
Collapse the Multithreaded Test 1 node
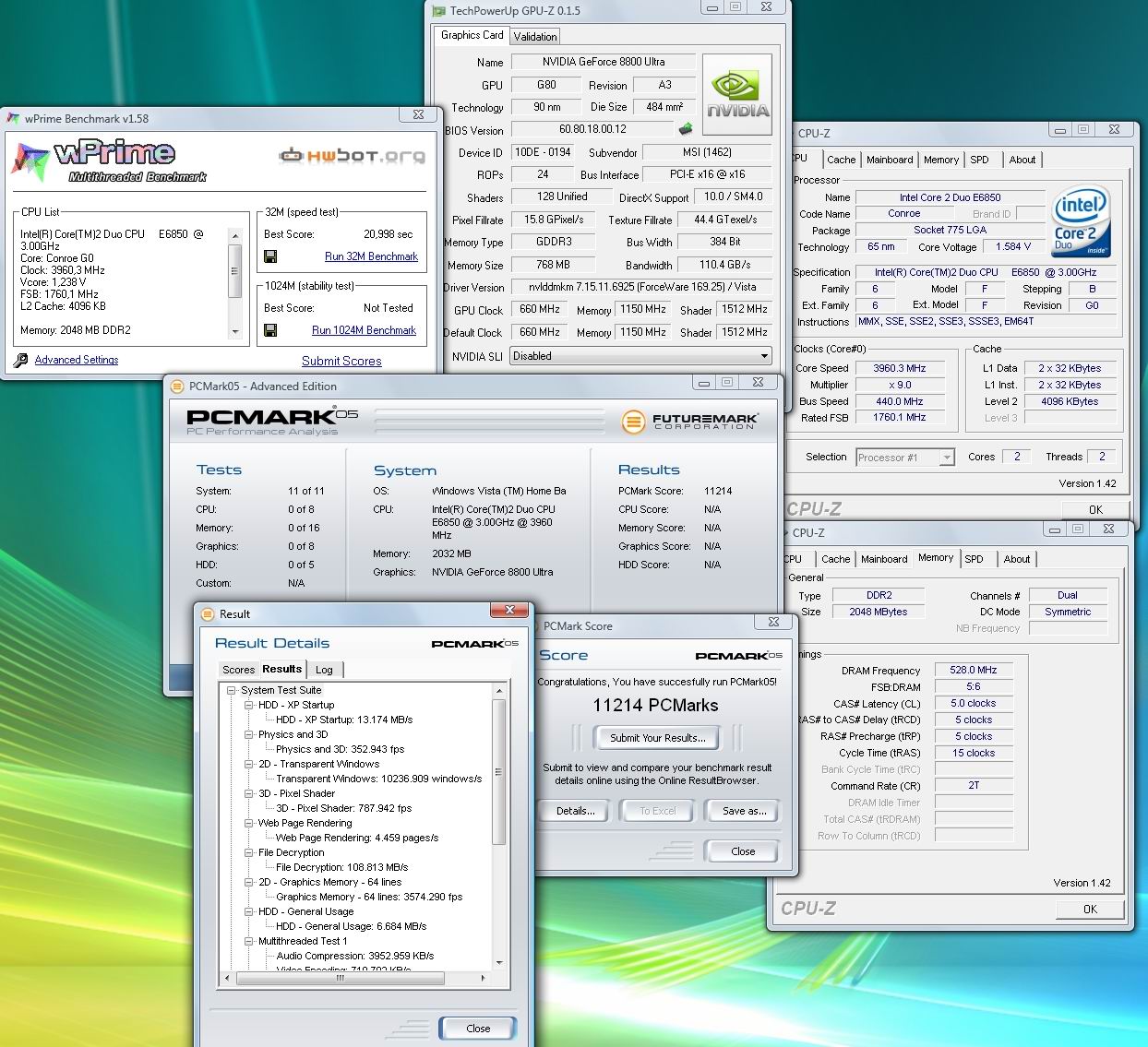point(248,941)
